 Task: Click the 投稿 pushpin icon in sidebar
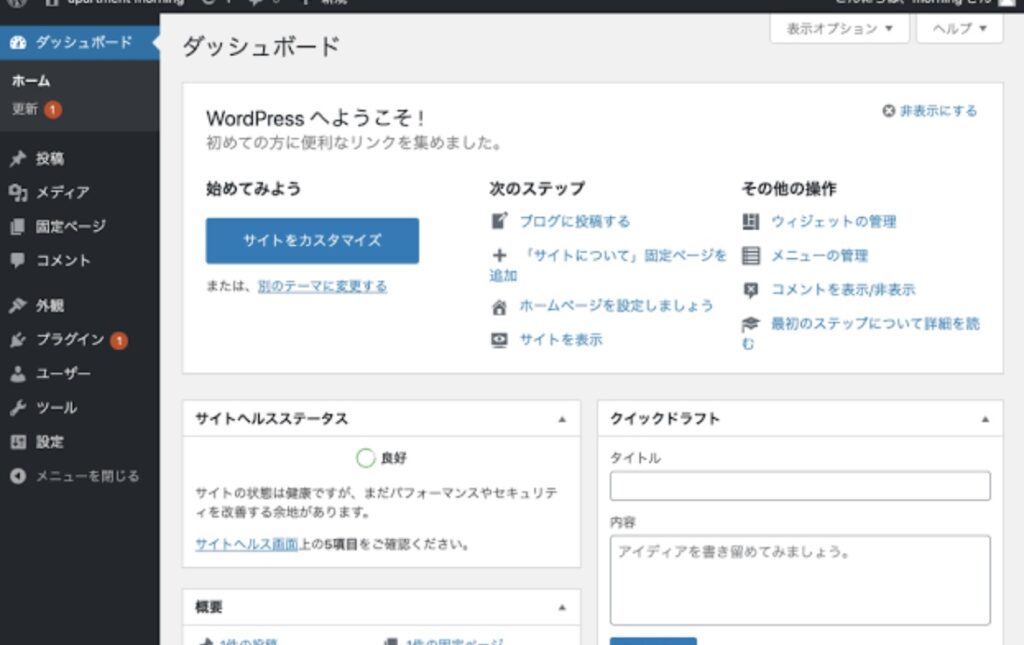pyautogui.click(x=18, y=159)
